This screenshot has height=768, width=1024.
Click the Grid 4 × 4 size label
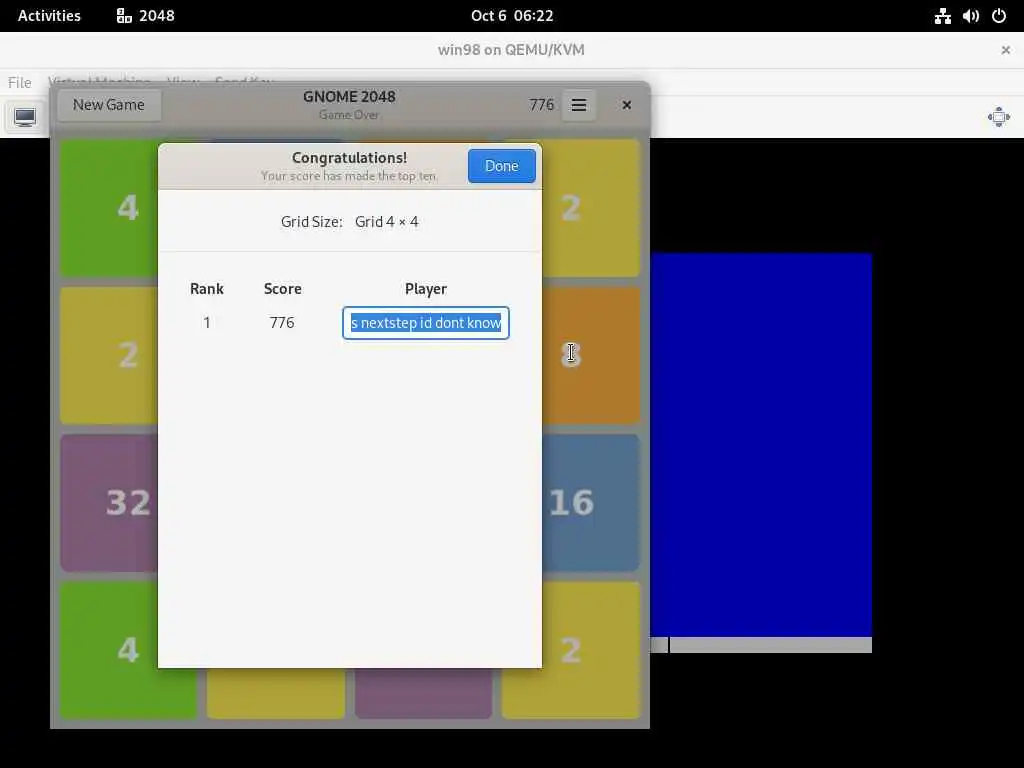[x=387, y=222]
